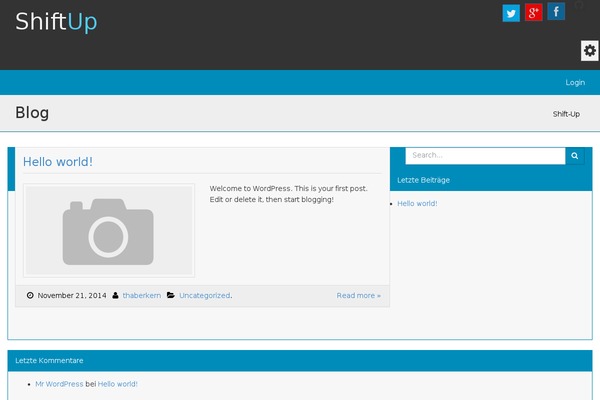Screen dimensions: 600x400
Task: Click the clock icon beside November 21, 2014
Action: click(30, 295)
